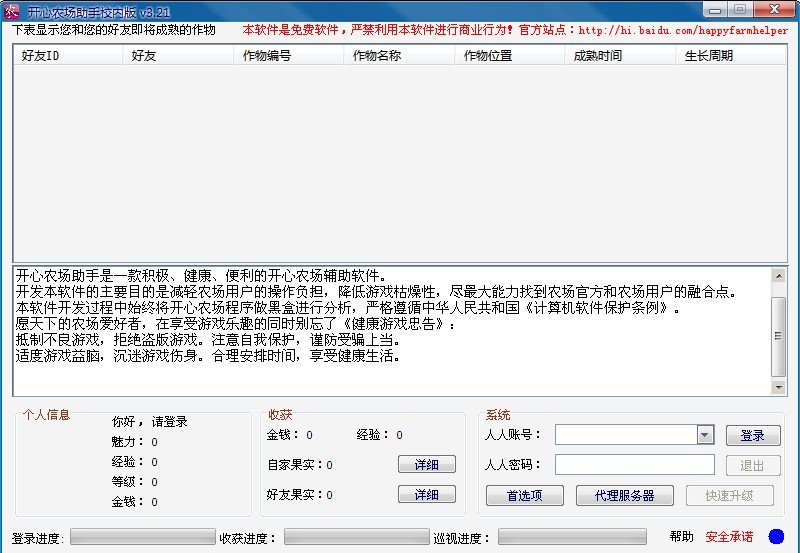Image resolution: width=800 pixels, height=553 pixels.
Task: Click the 帮助 help link
Action: click(681, 537)
